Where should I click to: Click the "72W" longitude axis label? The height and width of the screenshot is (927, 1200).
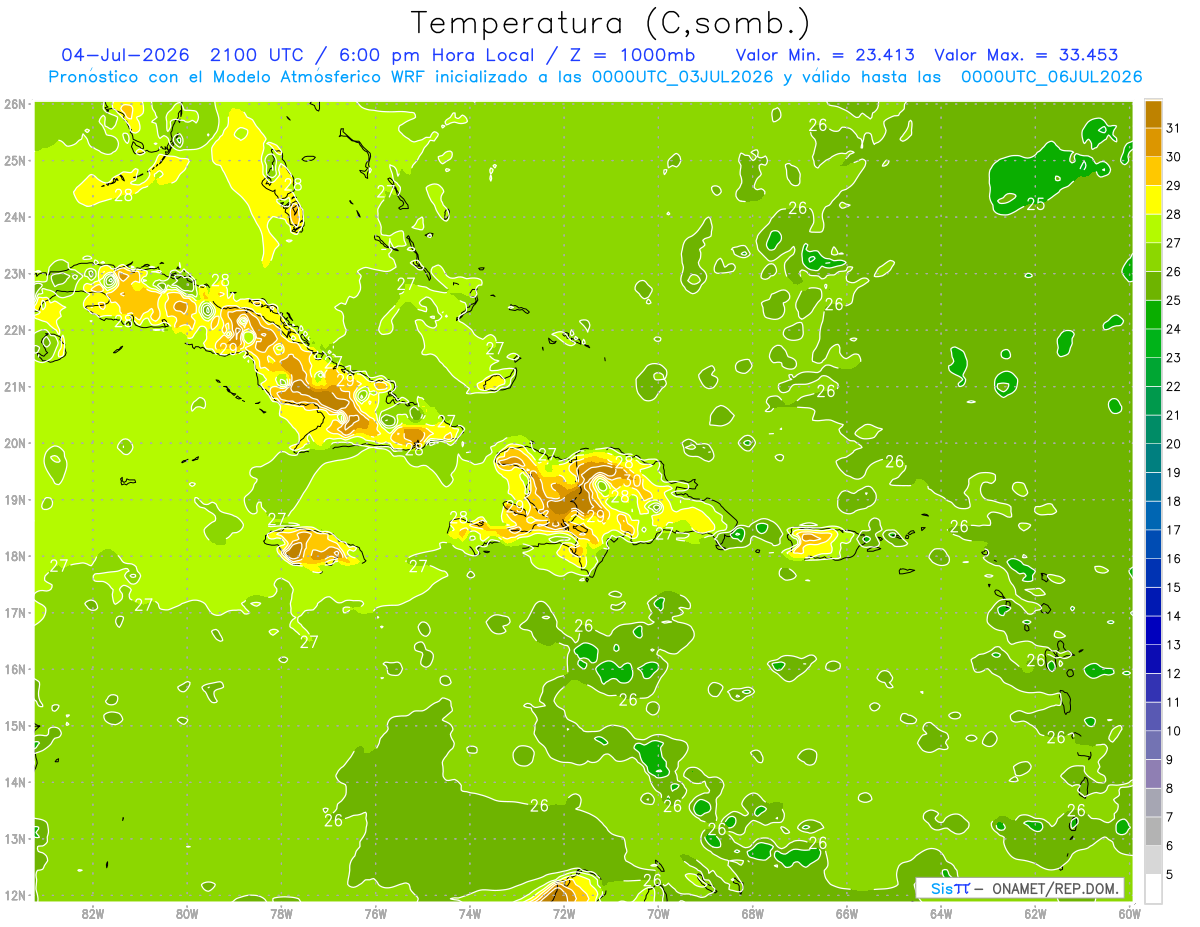tap(564, 913)
